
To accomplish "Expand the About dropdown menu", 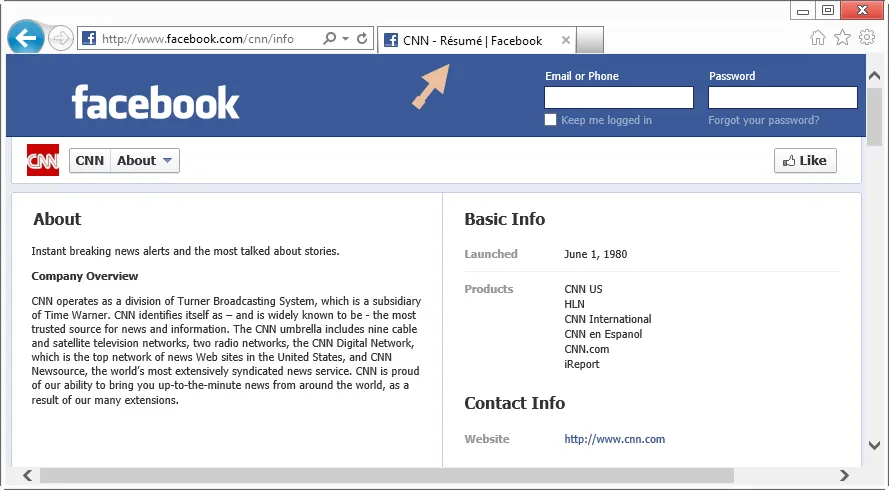I will (145, 160).
